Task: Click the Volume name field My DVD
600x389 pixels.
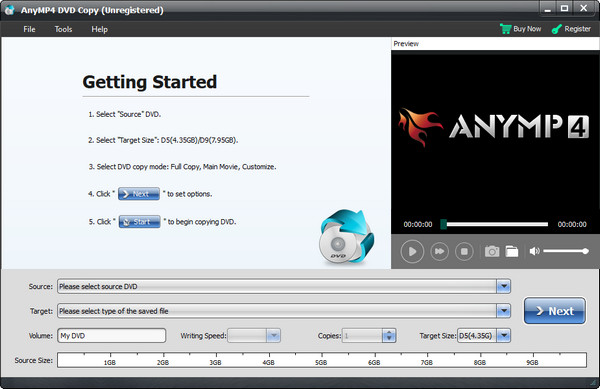Action: coord(112,335)
